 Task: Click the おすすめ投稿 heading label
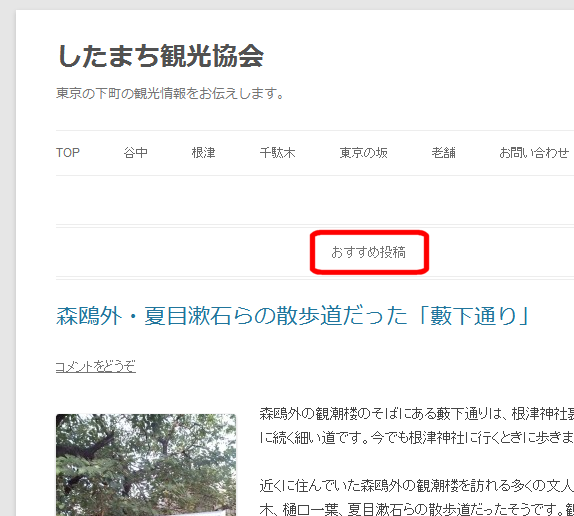click(x=368, y=252)
